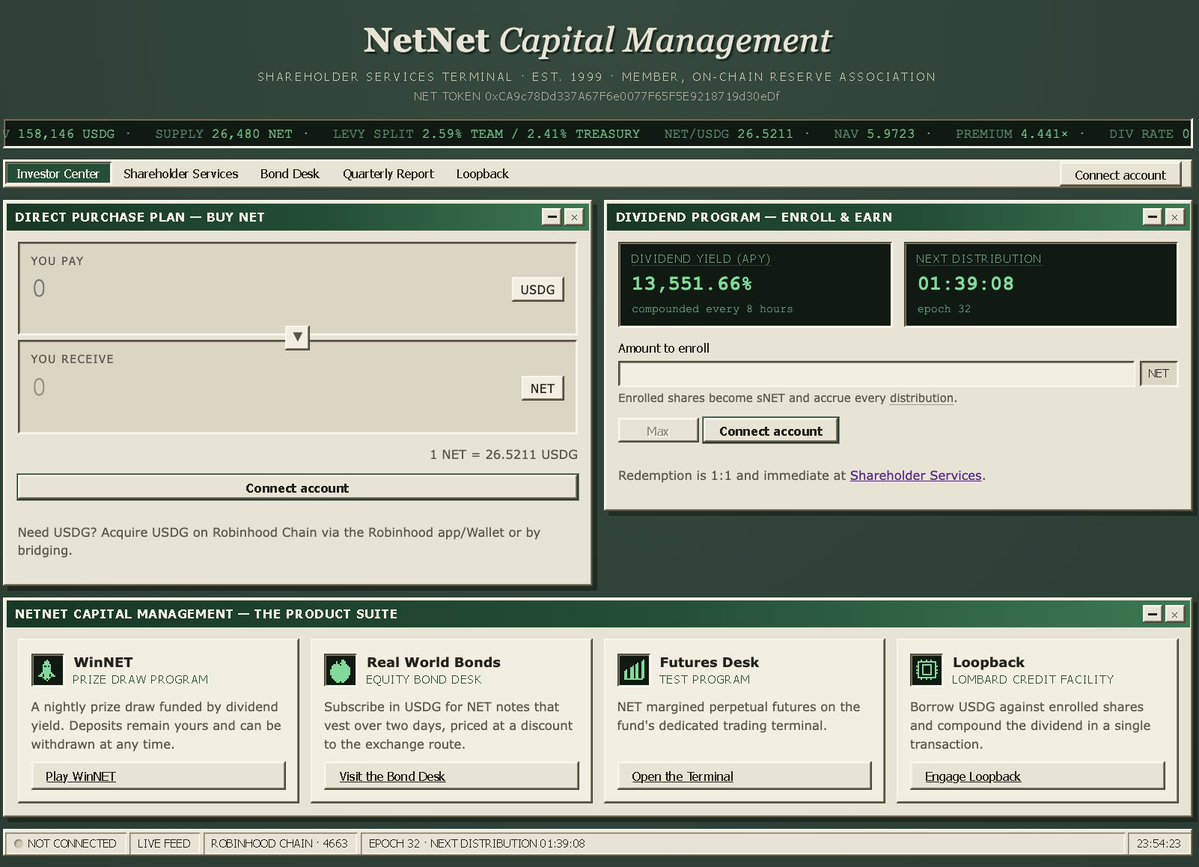Click NAV 5.9723 in the ticker
The height and width of the screenshot is (867, 1199).
(874, 134)
